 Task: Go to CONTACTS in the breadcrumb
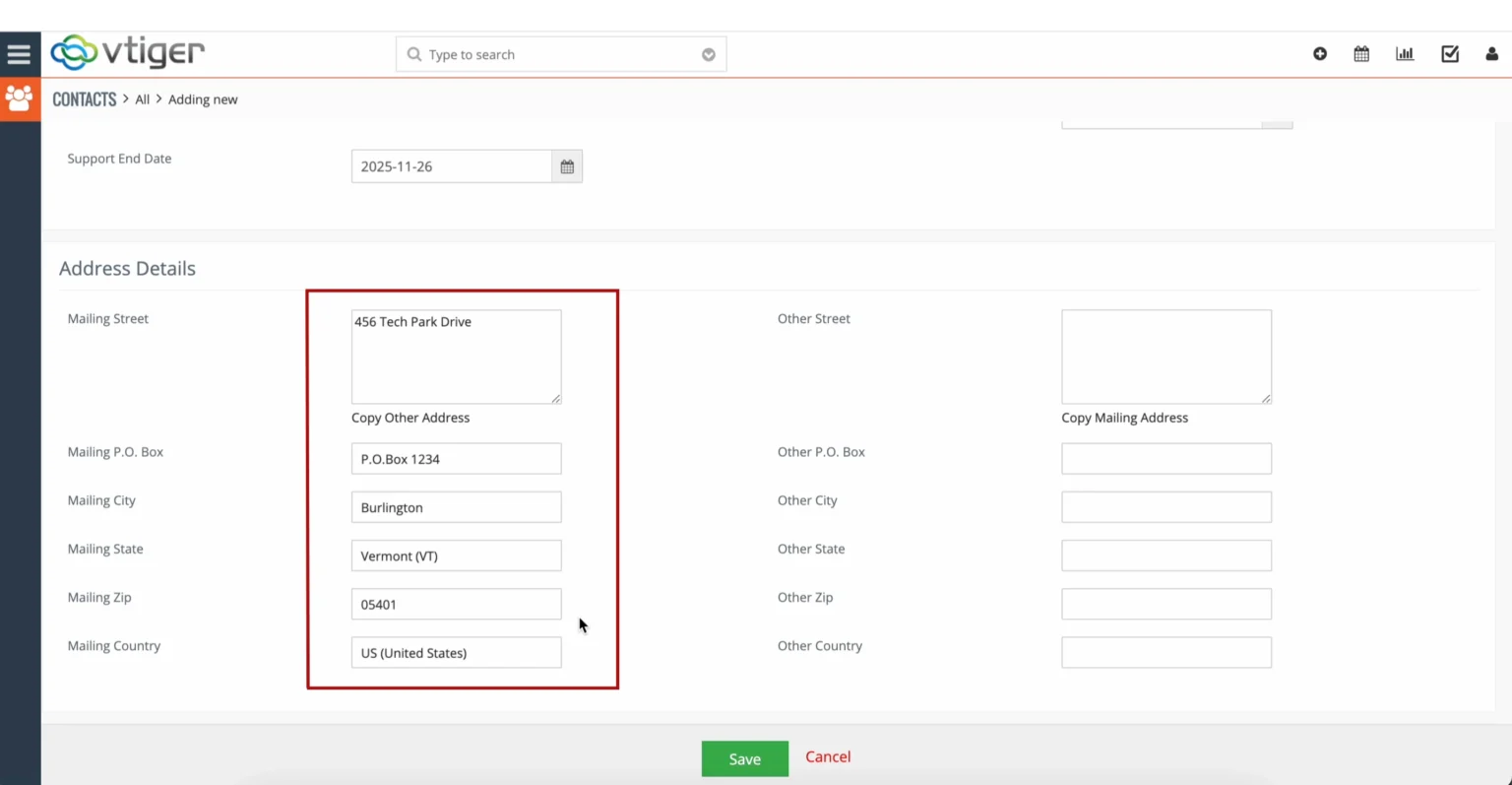pyautogui.click(x=84, y=98)
